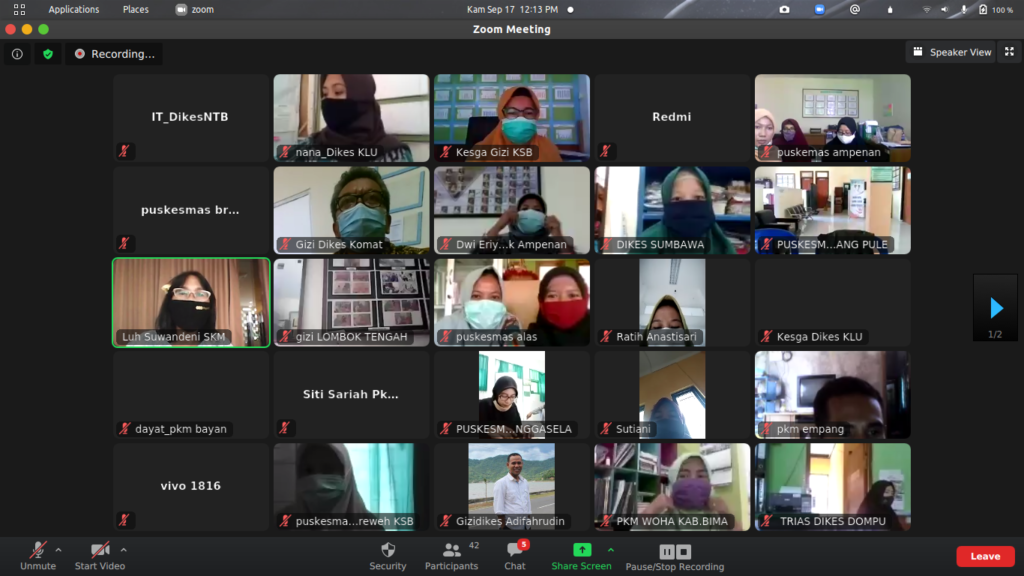Expand audio options arrow beside Unmute
1024x576 pixels.
pos(58,550)
